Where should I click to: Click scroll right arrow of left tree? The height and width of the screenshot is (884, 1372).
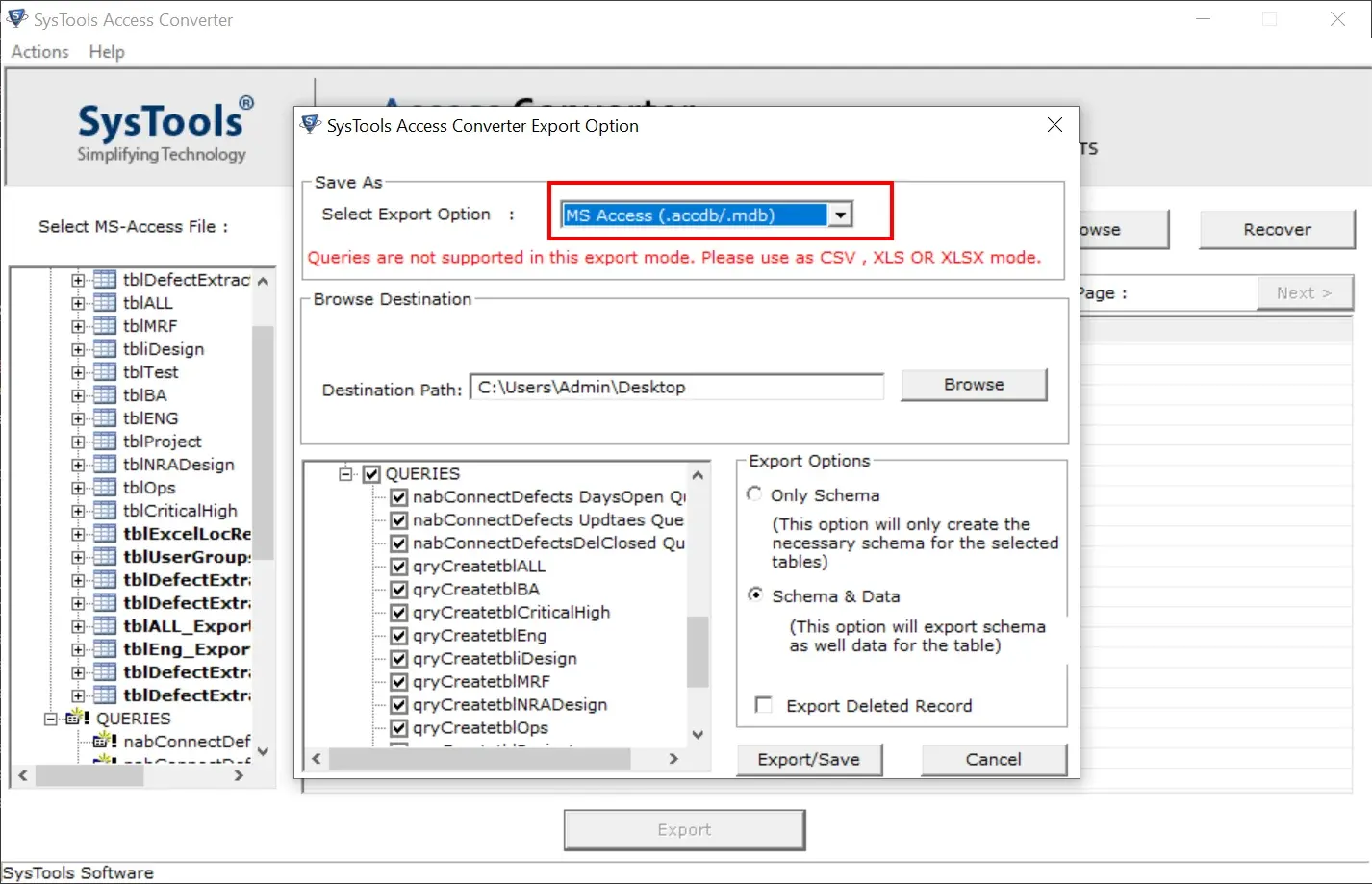[x=239, y=775]
